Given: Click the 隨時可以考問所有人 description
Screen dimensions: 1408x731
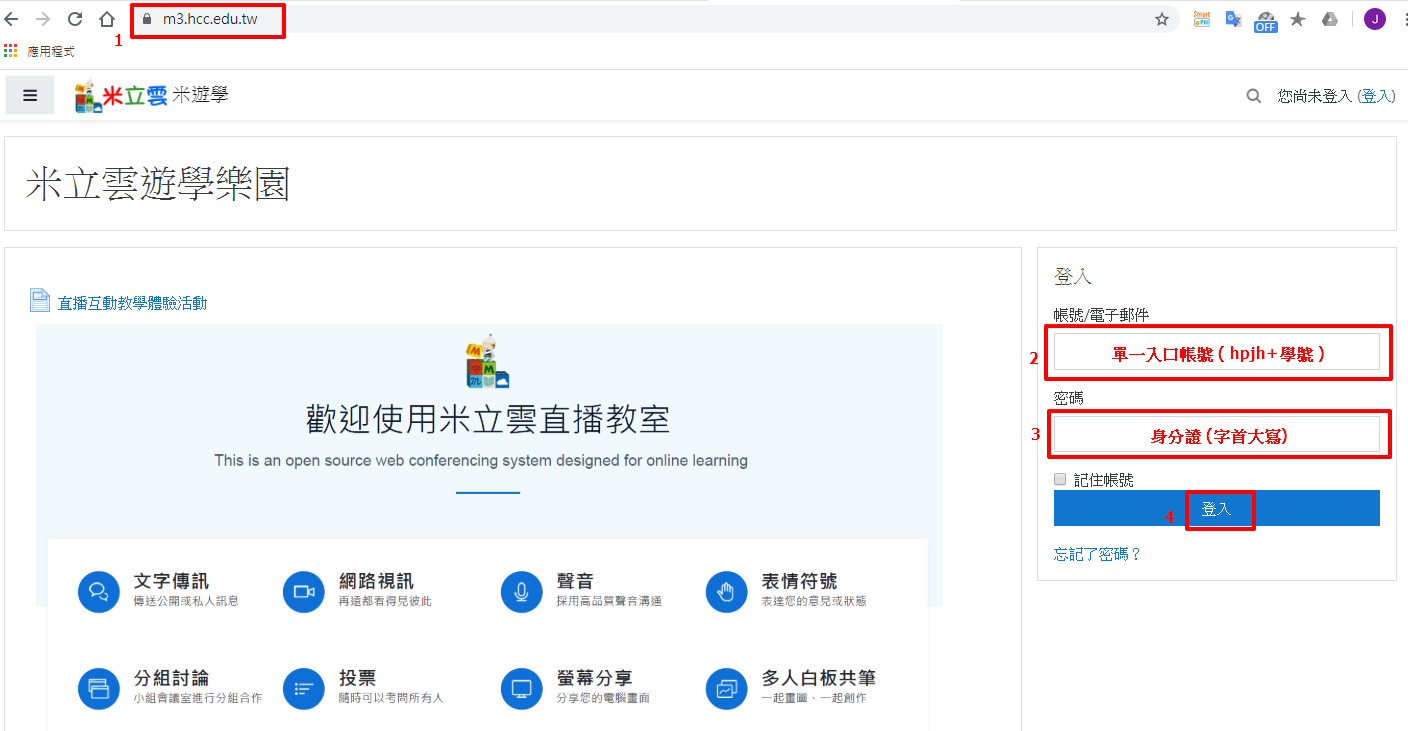Looking at the screenshot, I should 391,698.
